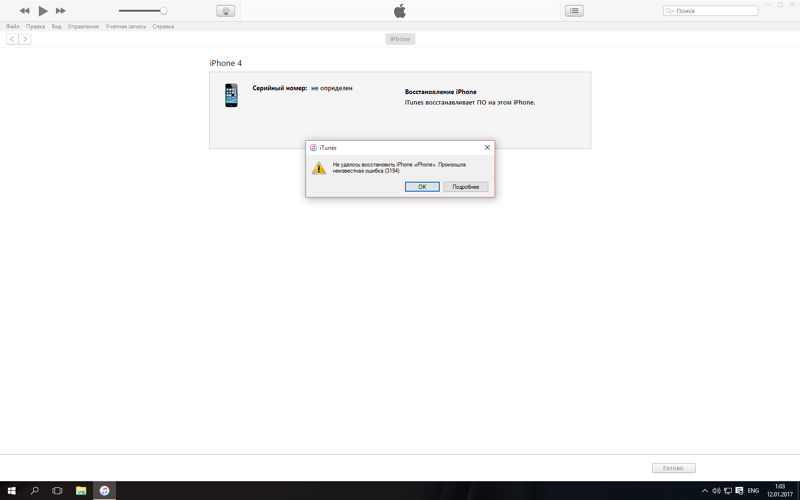Go back with the left navigation arrow
Screen dimensions: 800x500
point(12,39)
